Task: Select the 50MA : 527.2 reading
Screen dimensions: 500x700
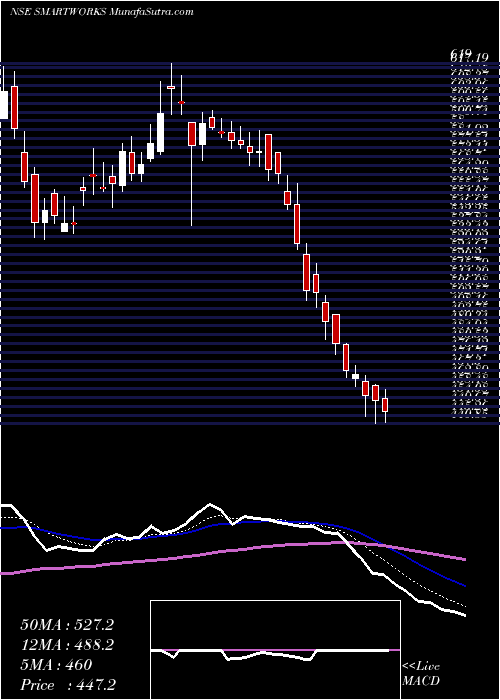Action: pos(67,625)
